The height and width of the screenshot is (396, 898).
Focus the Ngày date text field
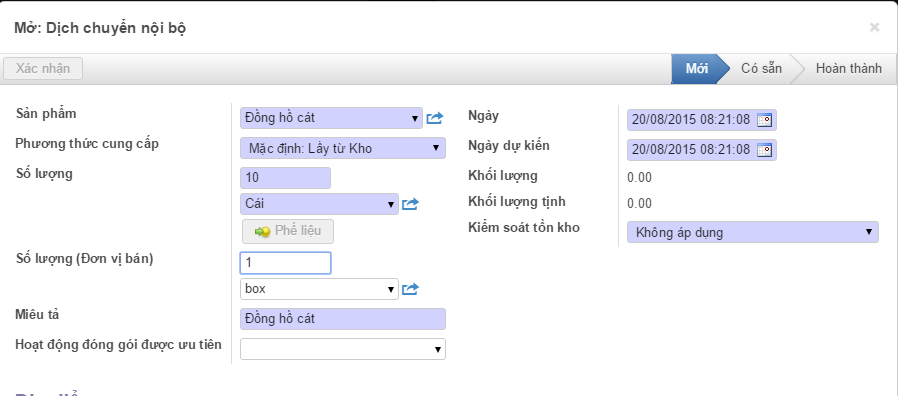(691, 120)
